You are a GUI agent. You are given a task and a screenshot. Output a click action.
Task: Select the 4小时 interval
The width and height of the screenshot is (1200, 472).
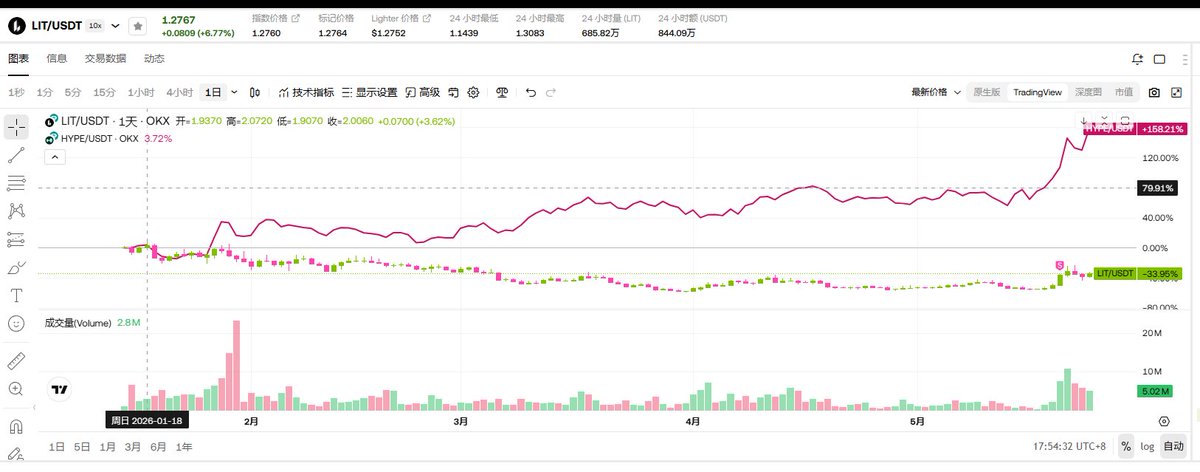click(179, 92)
